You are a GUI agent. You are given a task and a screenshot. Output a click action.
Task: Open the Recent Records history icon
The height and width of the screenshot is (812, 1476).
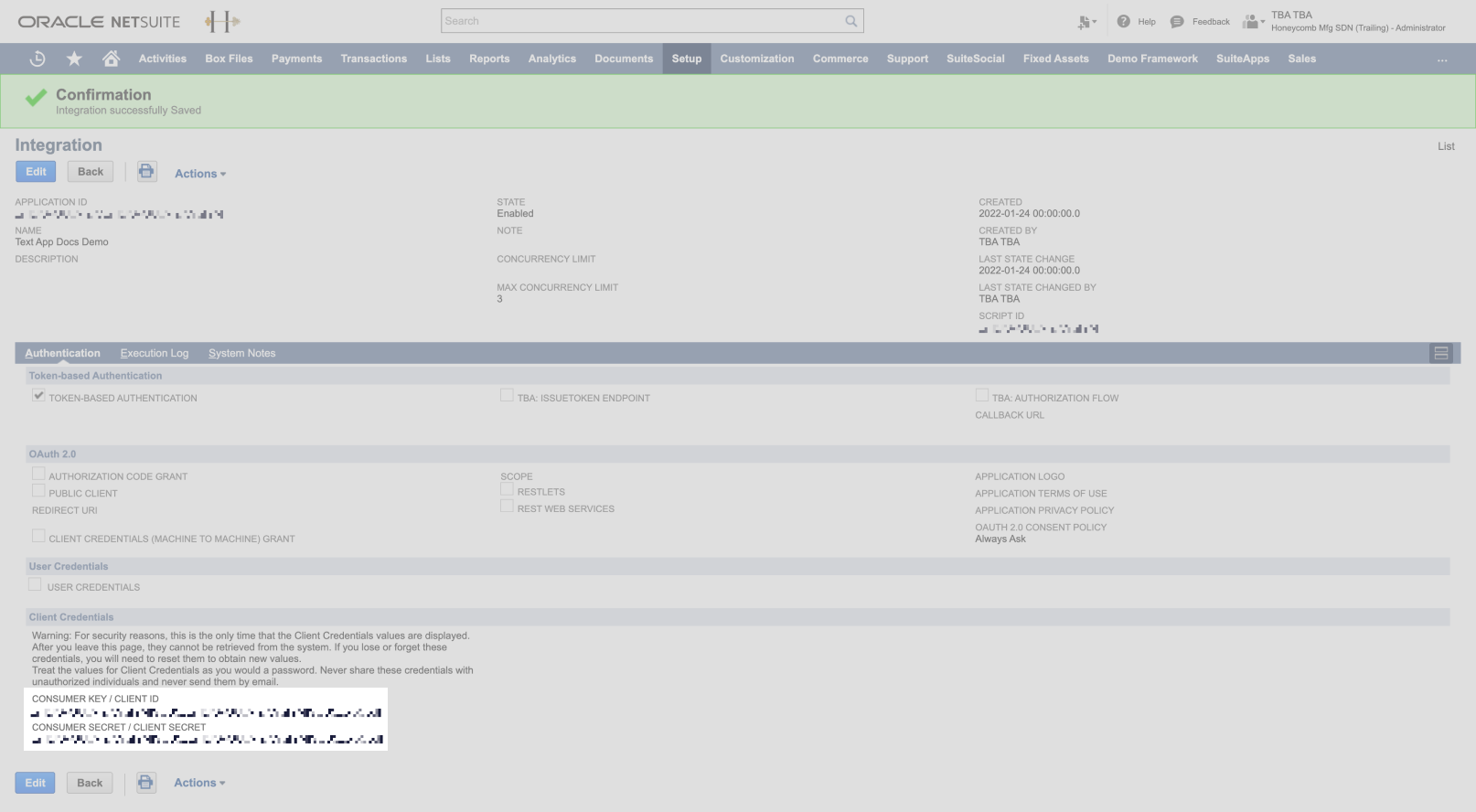pos(37,59)
